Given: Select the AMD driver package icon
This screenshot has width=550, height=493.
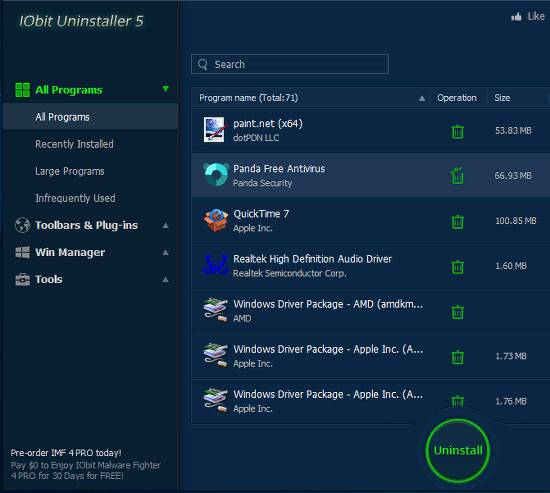Looking at the screenshot, I should coord(215,310).
